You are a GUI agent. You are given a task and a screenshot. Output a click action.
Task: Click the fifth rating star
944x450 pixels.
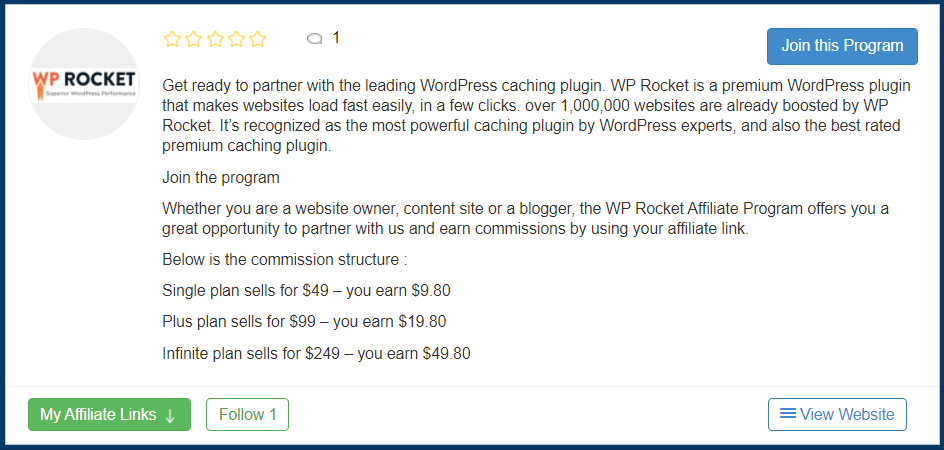pyautogui.click(x=258, y=39)
